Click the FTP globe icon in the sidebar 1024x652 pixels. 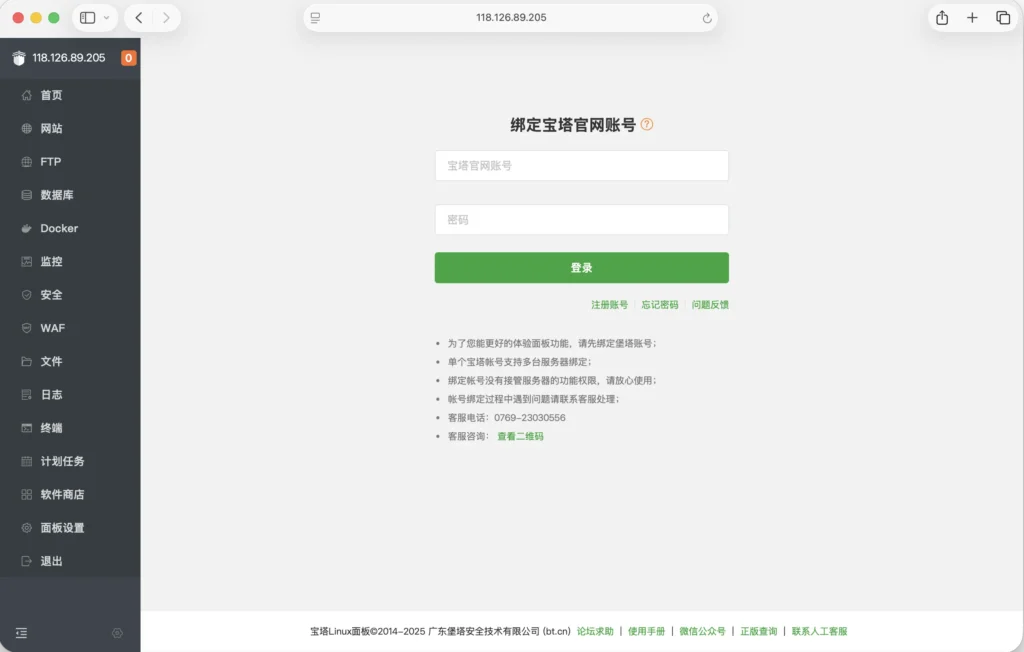tap(27, 162)
